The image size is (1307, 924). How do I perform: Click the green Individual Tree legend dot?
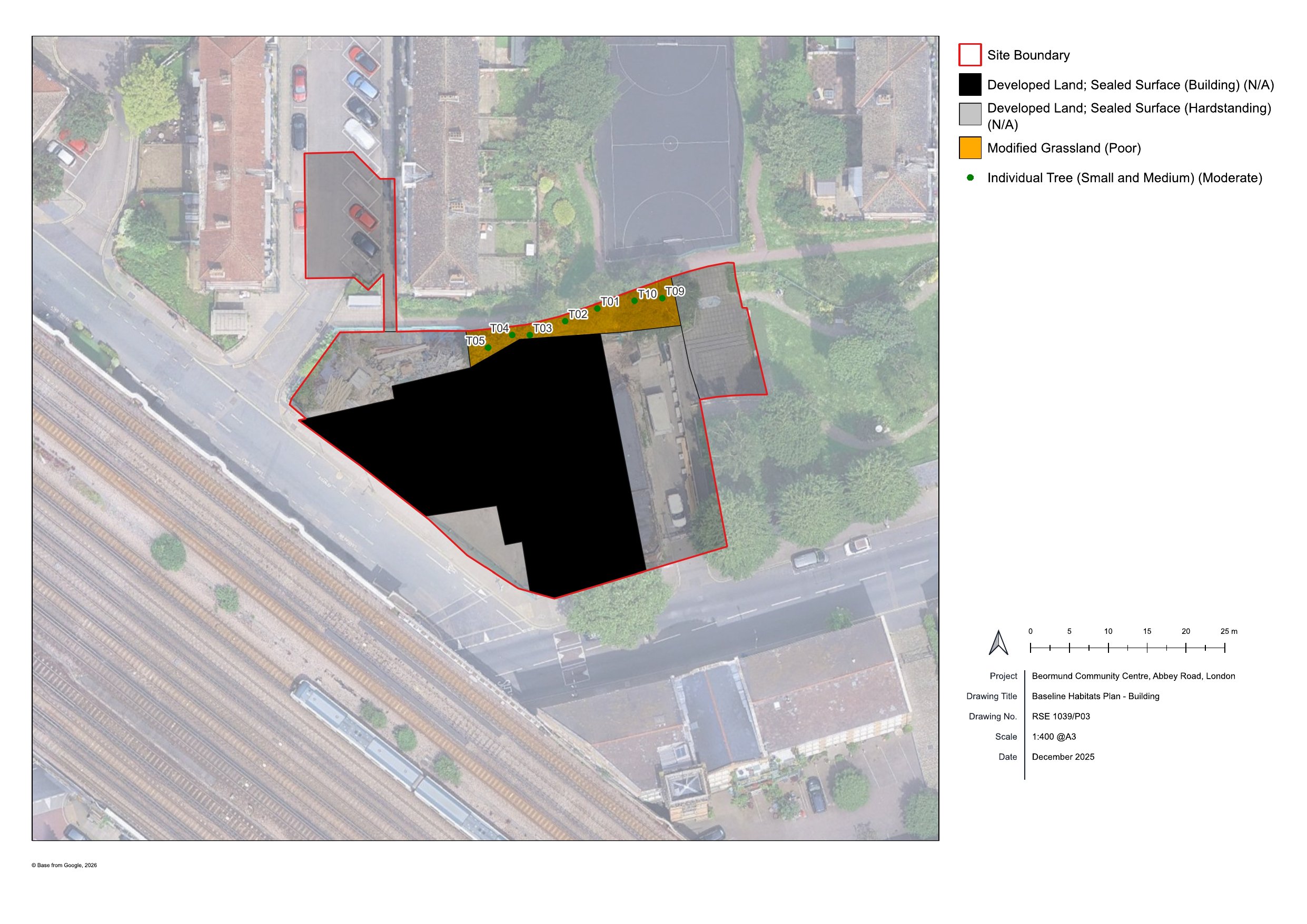(970, 177)
